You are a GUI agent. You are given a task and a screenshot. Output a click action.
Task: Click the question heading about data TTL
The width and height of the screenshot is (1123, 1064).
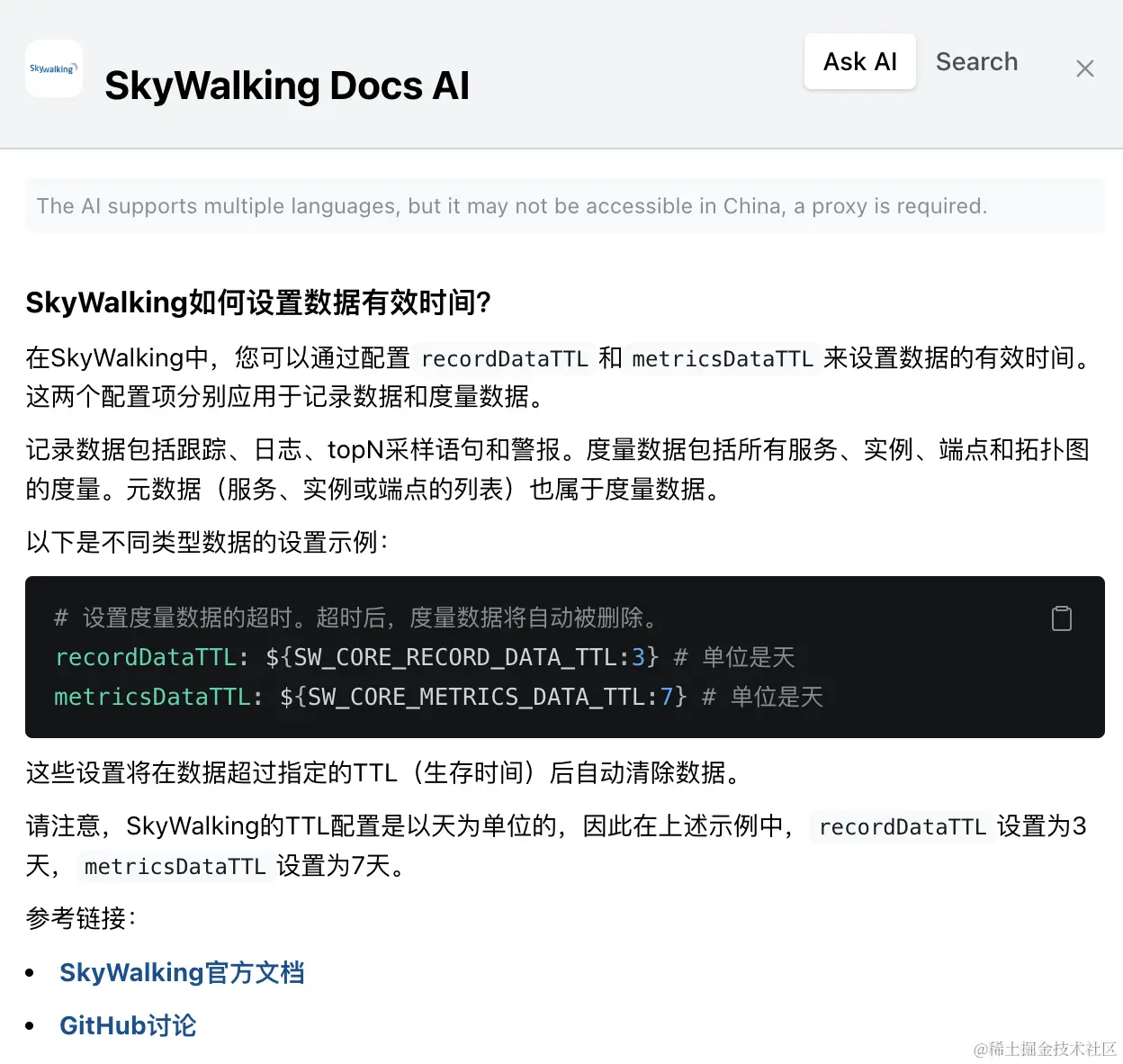258,303
